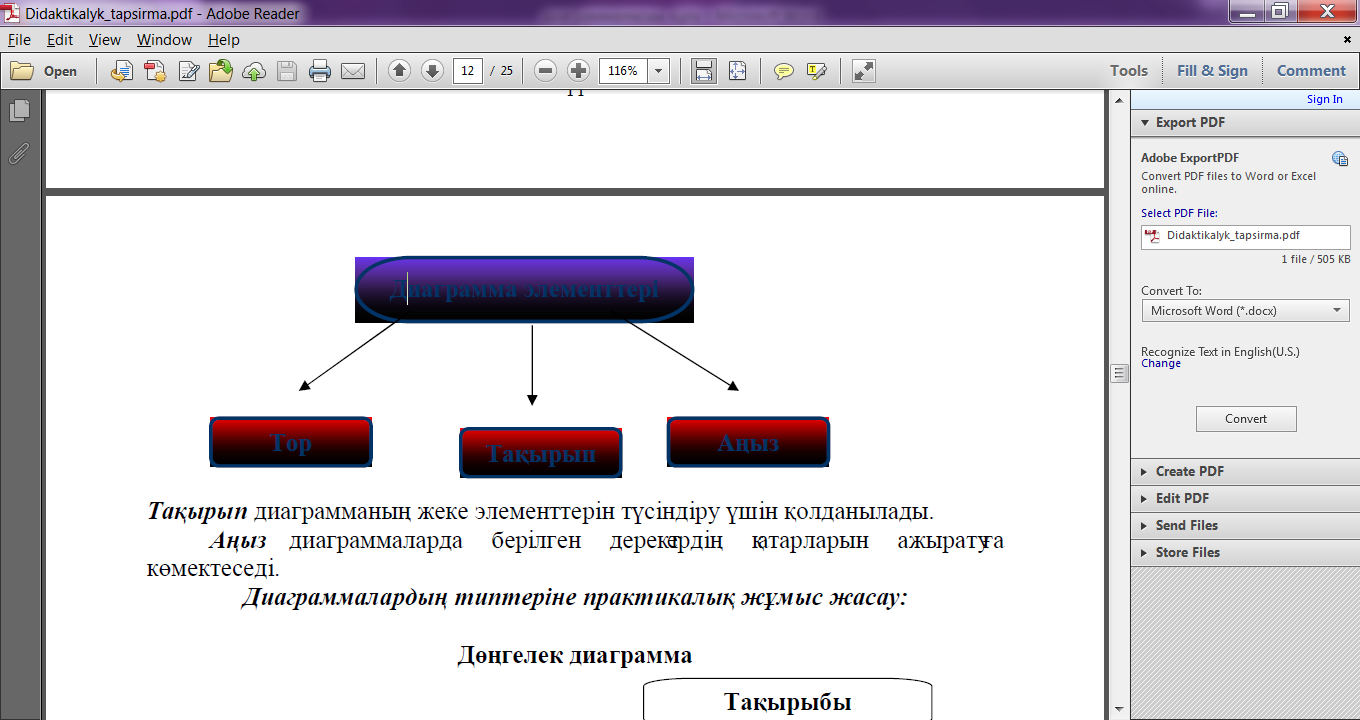Collapse the Export PDF section
The height and width of the screenshot is (720, 1360).
point(1245,122)
